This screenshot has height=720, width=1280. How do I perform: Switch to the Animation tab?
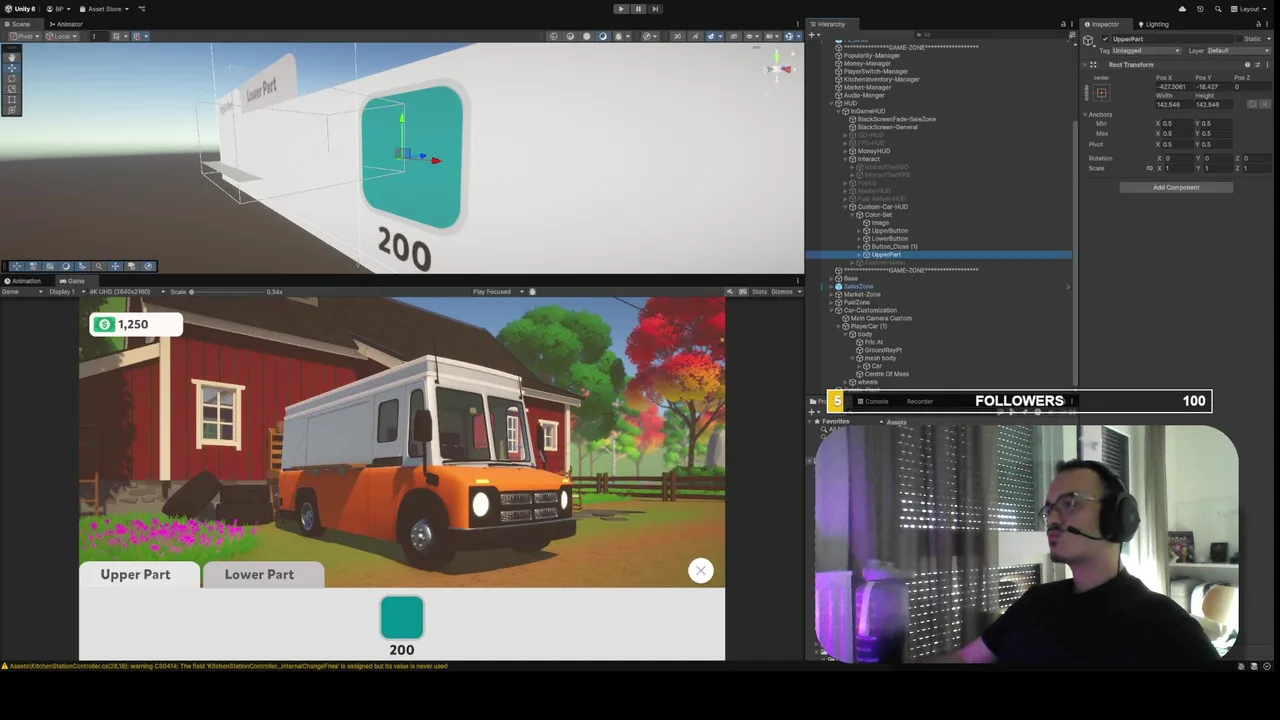(x=24, y=281)
